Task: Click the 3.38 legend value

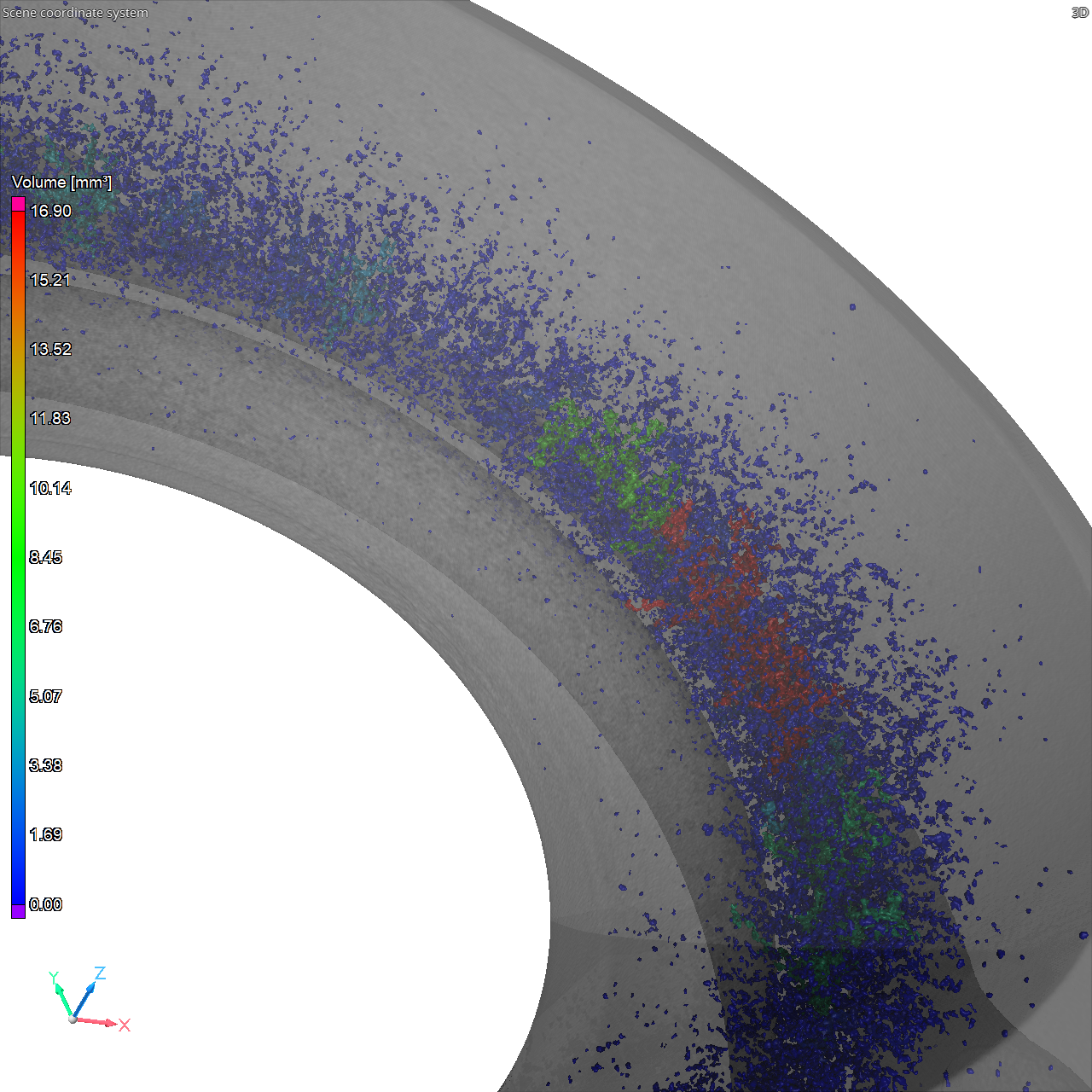Action: [46, 765]
